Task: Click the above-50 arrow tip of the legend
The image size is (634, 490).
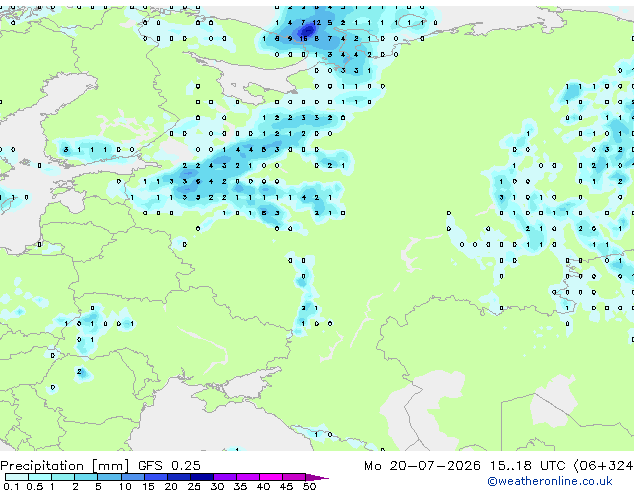Action: click(317, 477)
